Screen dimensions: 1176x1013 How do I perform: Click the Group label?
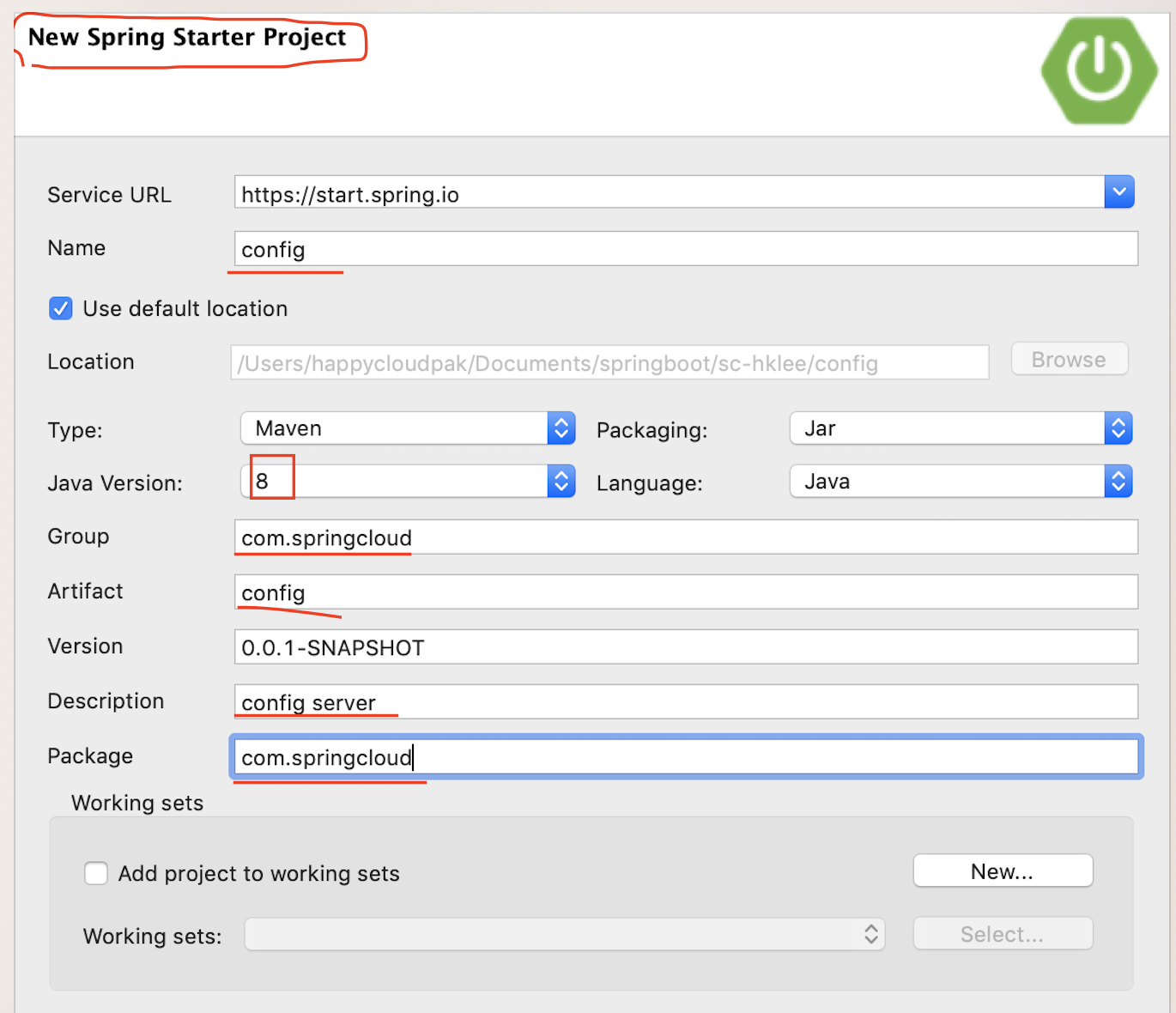pyautogui.click(x=79, y=537)
